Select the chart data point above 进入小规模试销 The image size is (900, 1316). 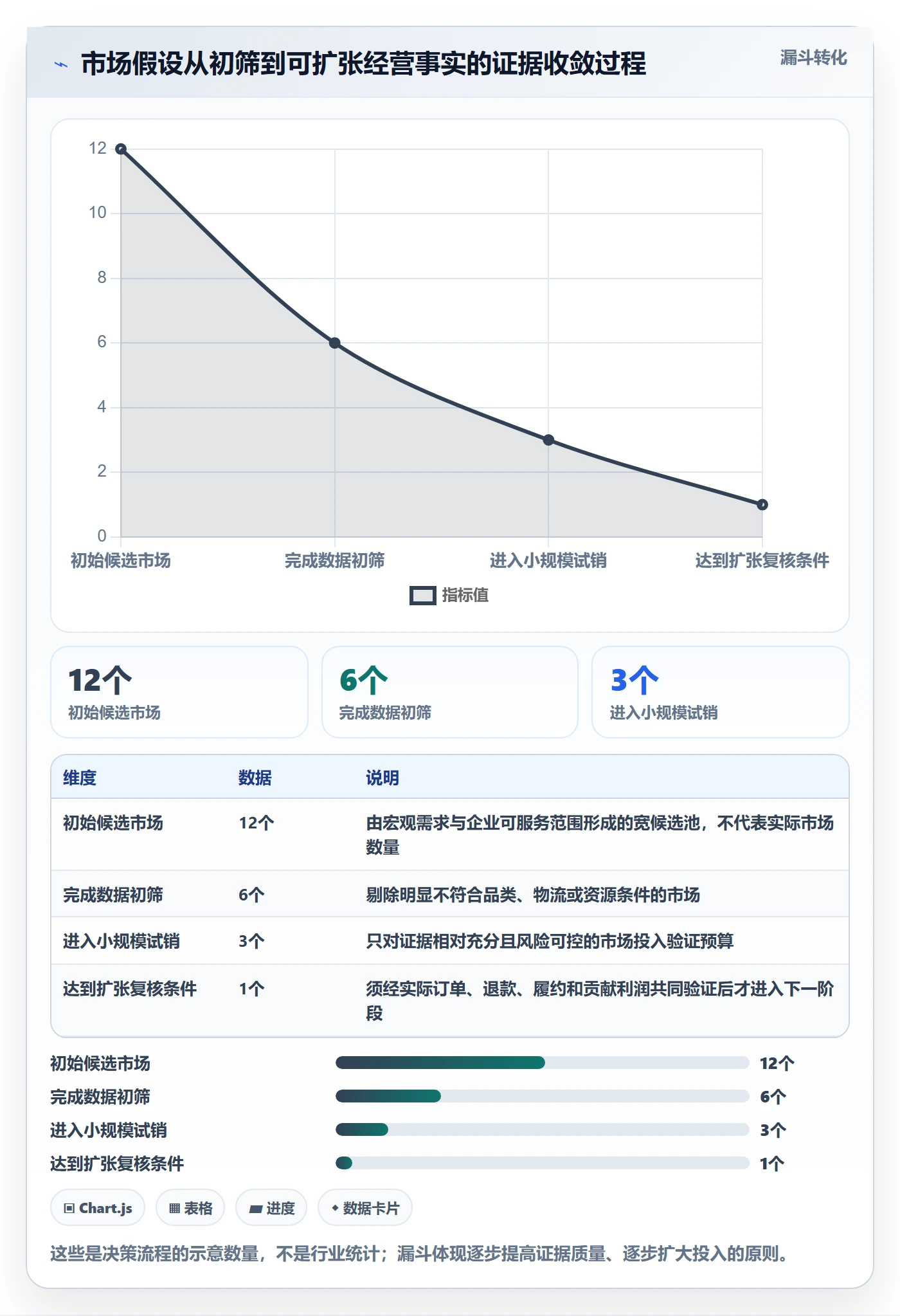tap(548, 440)
